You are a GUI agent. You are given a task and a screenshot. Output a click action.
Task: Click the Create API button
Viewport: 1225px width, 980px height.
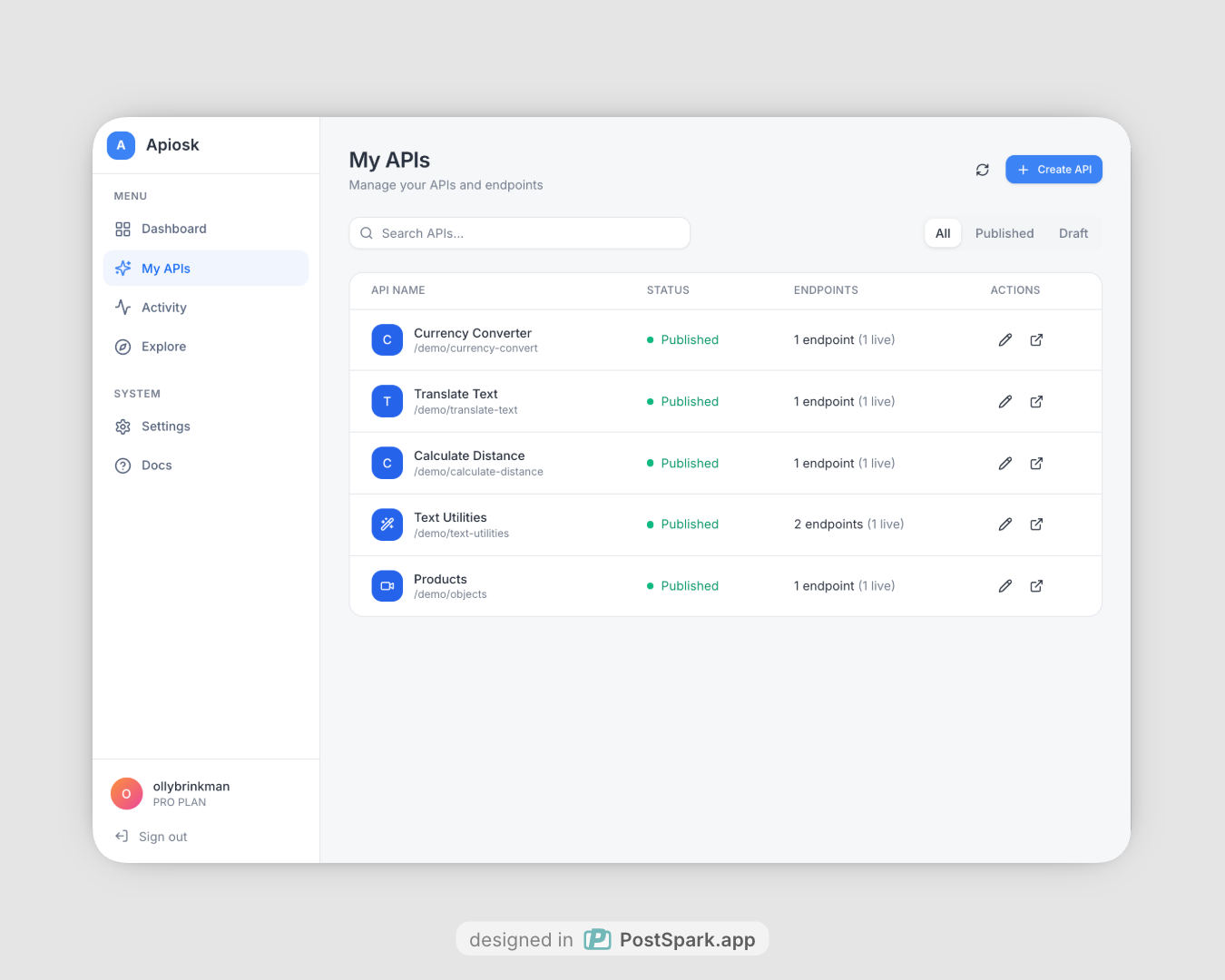(x=1053, y=169)
